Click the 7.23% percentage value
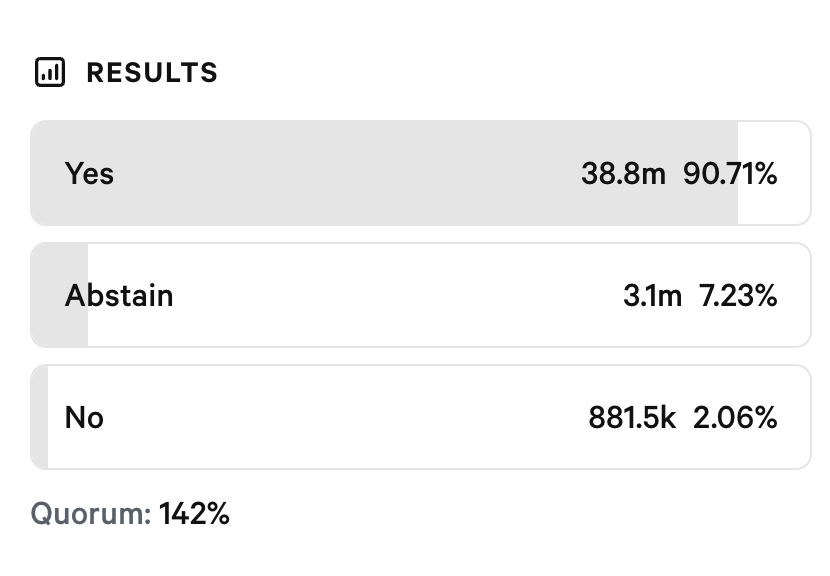Viewport: 830px width, 576px height. (x=738, y=295)
